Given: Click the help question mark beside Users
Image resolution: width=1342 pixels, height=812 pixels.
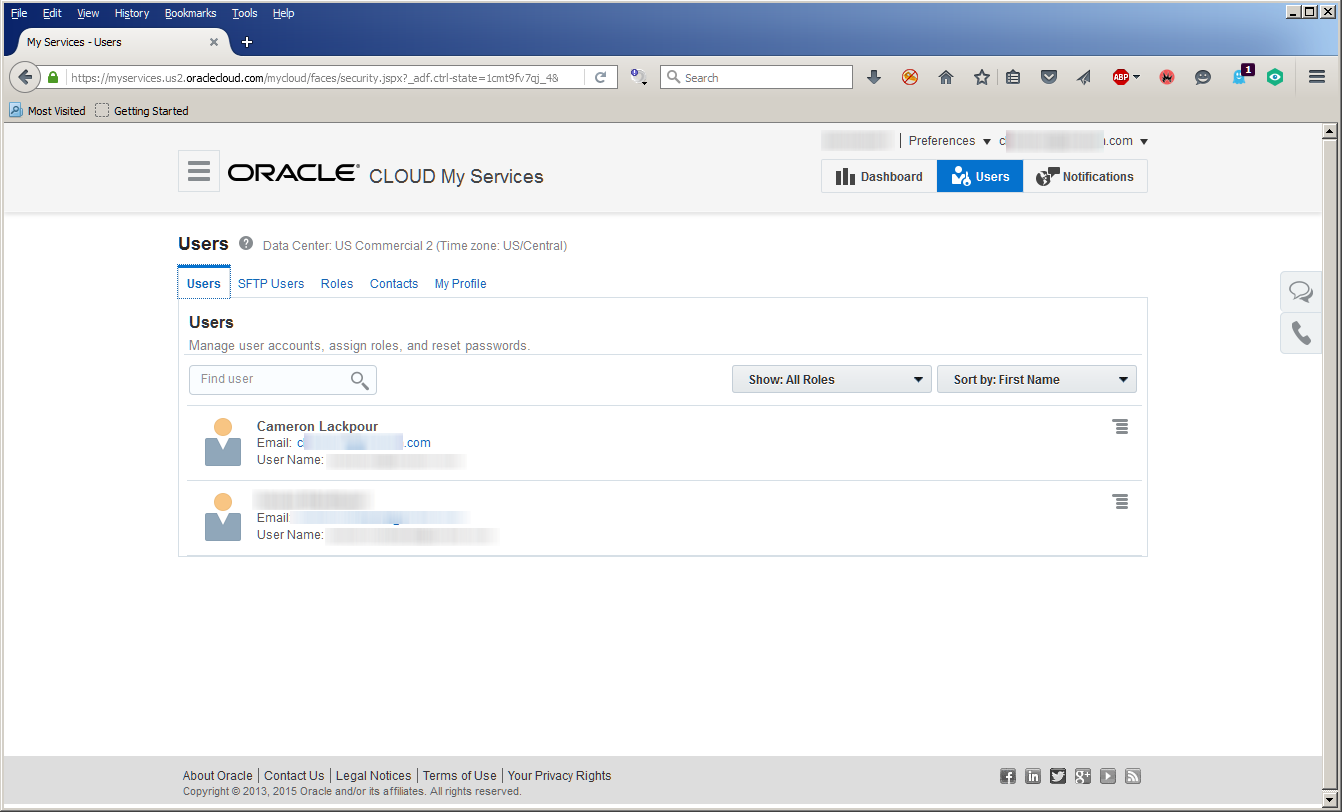Looking at the screenshot, I should pos(246,243).
